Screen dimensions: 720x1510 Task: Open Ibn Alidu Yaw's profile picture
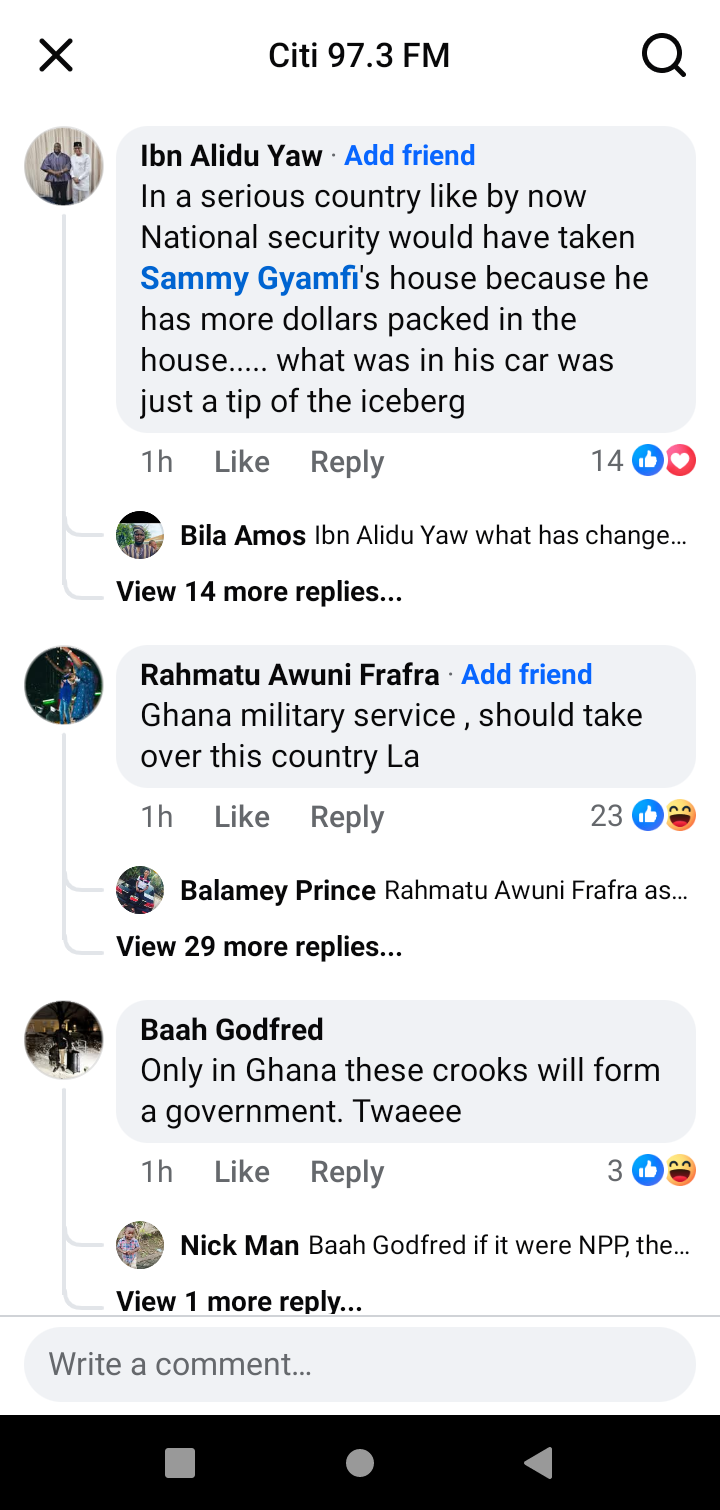pos(64,166)
